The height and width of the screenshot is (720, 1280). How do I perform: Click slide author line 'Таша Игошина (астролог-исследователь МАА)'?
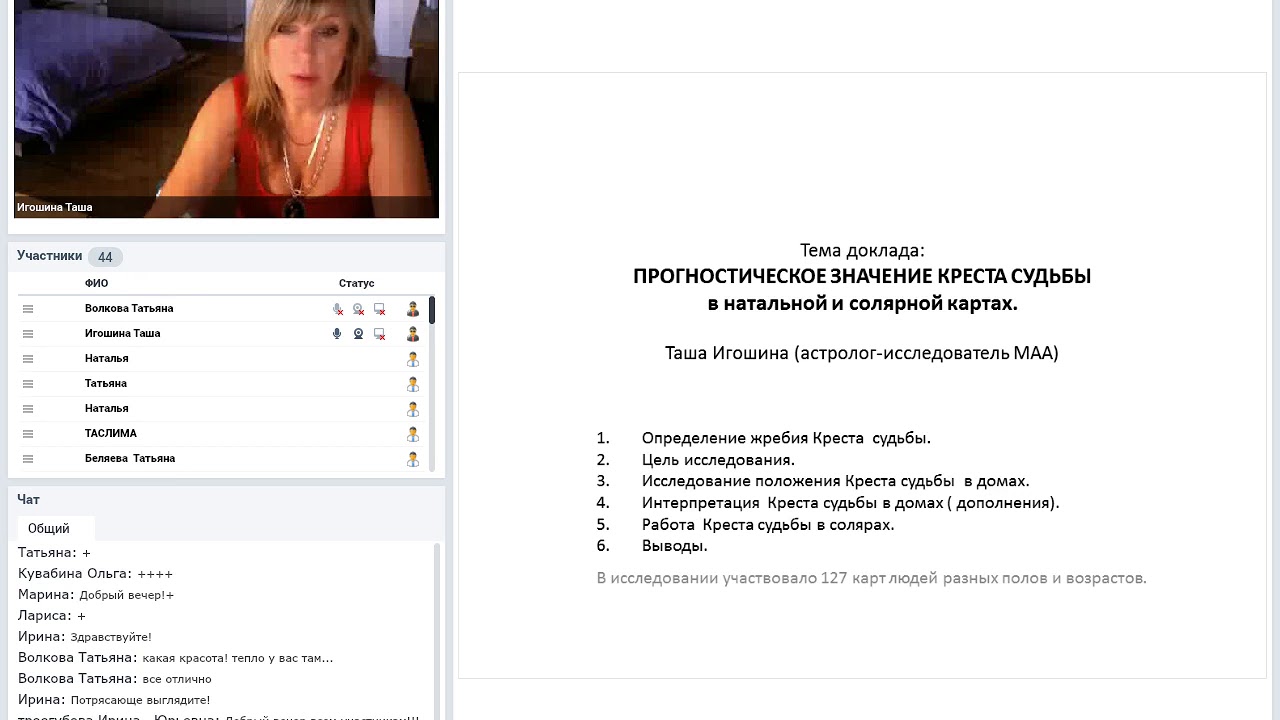(x=862, y=353)
